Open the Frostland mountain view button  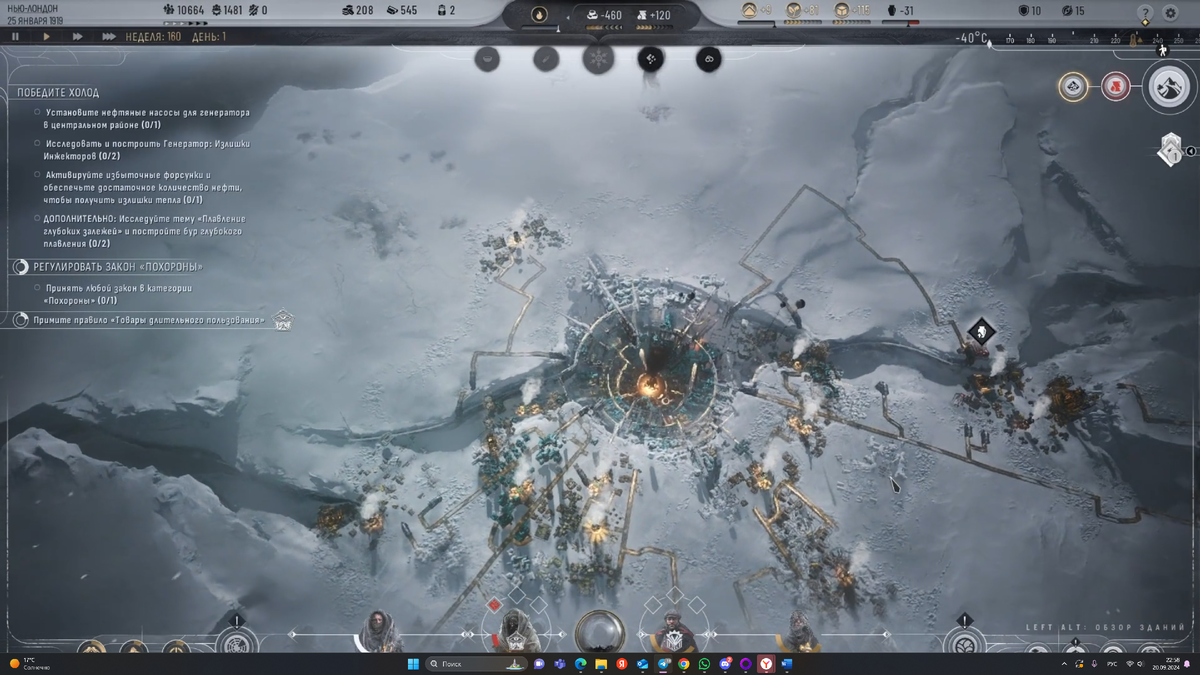[1168, 88]
